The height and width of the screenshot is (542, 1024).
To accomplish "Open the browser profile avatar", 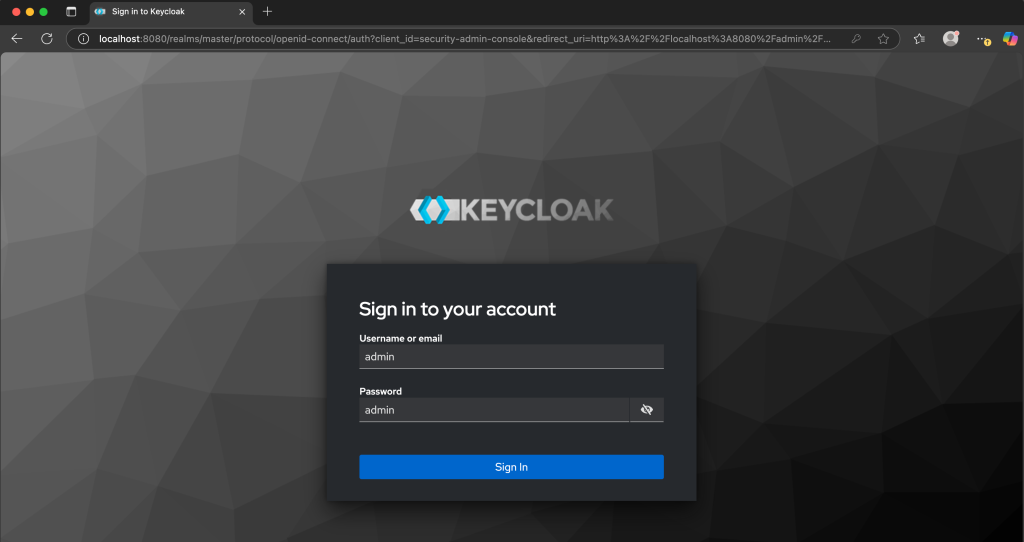I will coord(950,39).
